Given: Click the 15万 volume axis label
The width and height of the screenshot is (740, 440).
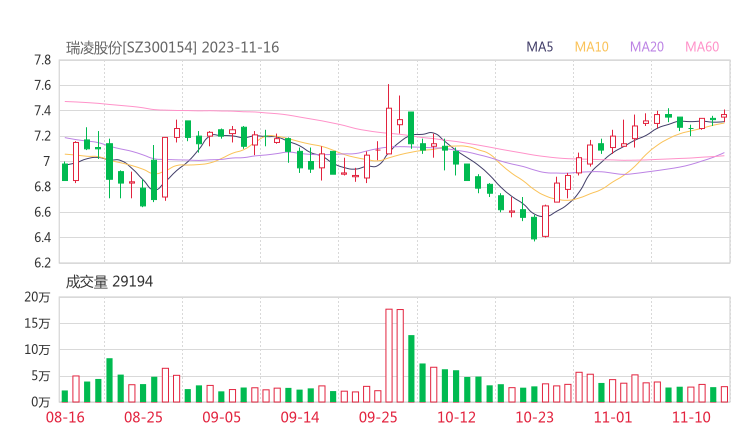Looking at the screenshot, I should point(37,323).
